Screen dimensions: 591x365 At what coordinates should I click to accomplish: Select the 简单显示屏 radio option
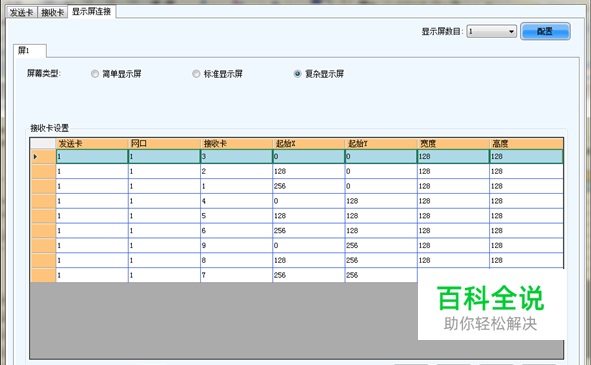116,74
